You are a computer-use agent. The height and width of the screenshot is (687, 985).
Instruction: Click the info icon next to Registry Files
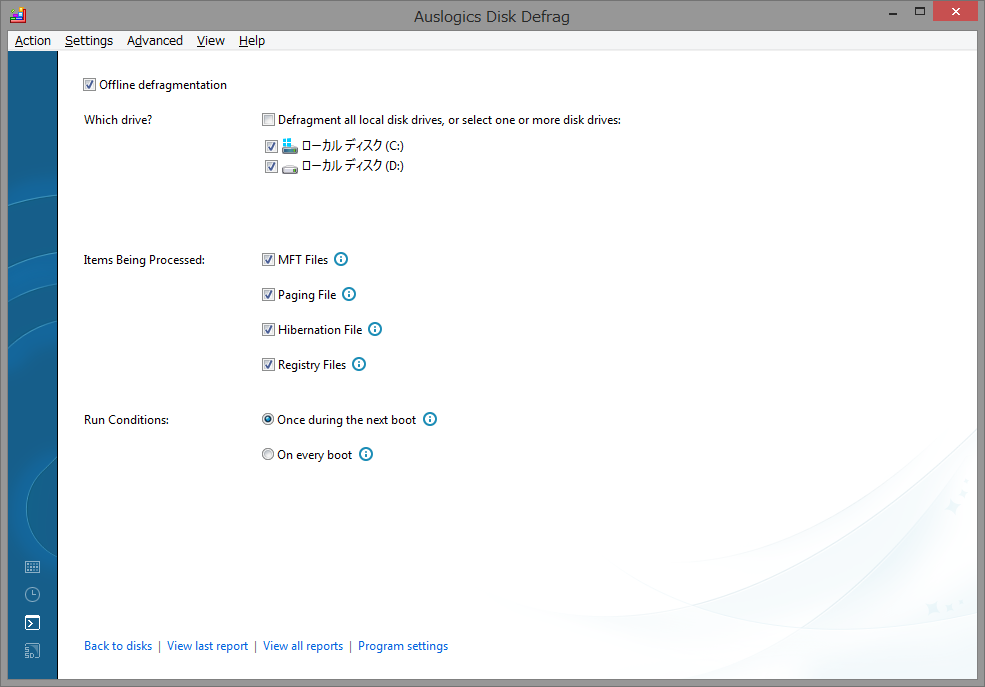point(359,364)
